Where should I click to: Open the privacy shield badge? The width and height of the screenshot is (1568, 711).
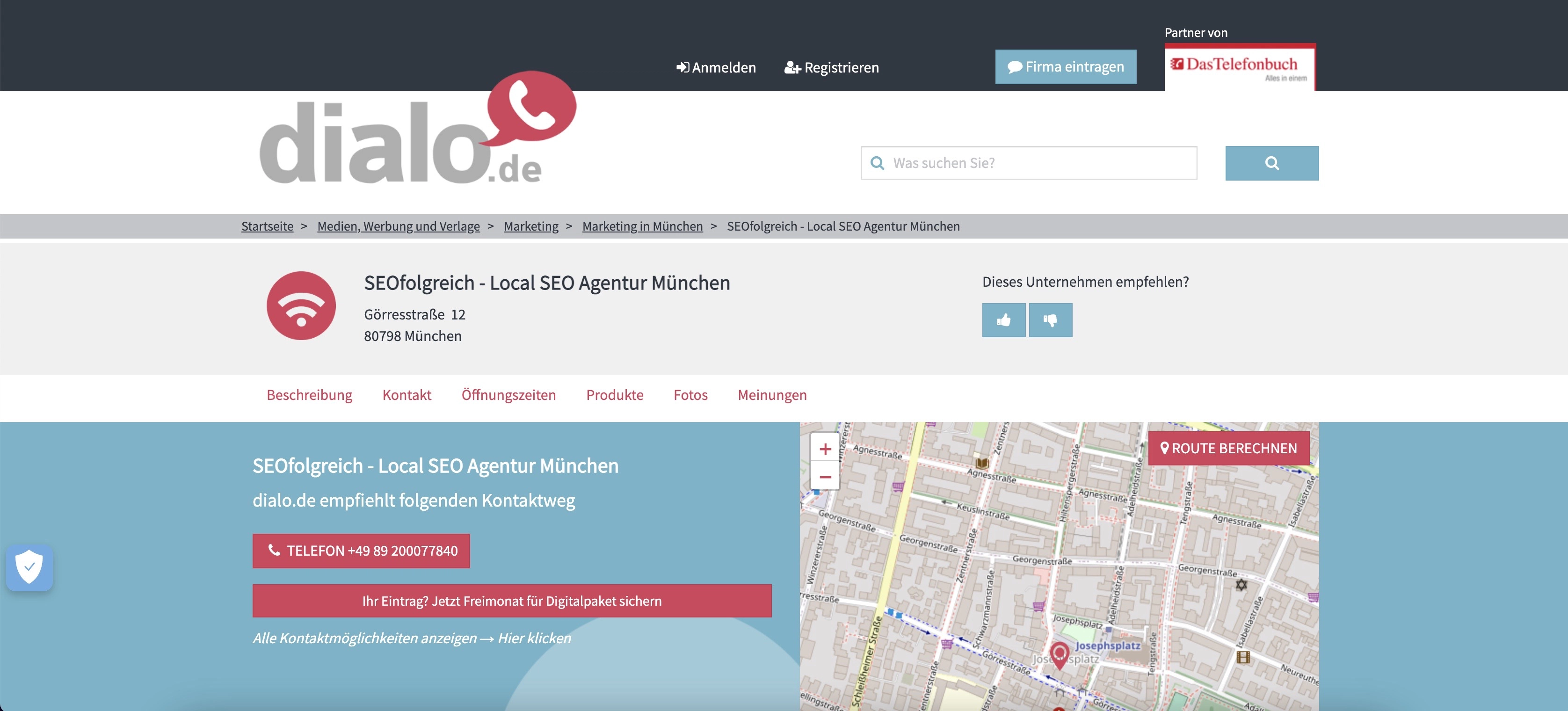coord(29,567)
